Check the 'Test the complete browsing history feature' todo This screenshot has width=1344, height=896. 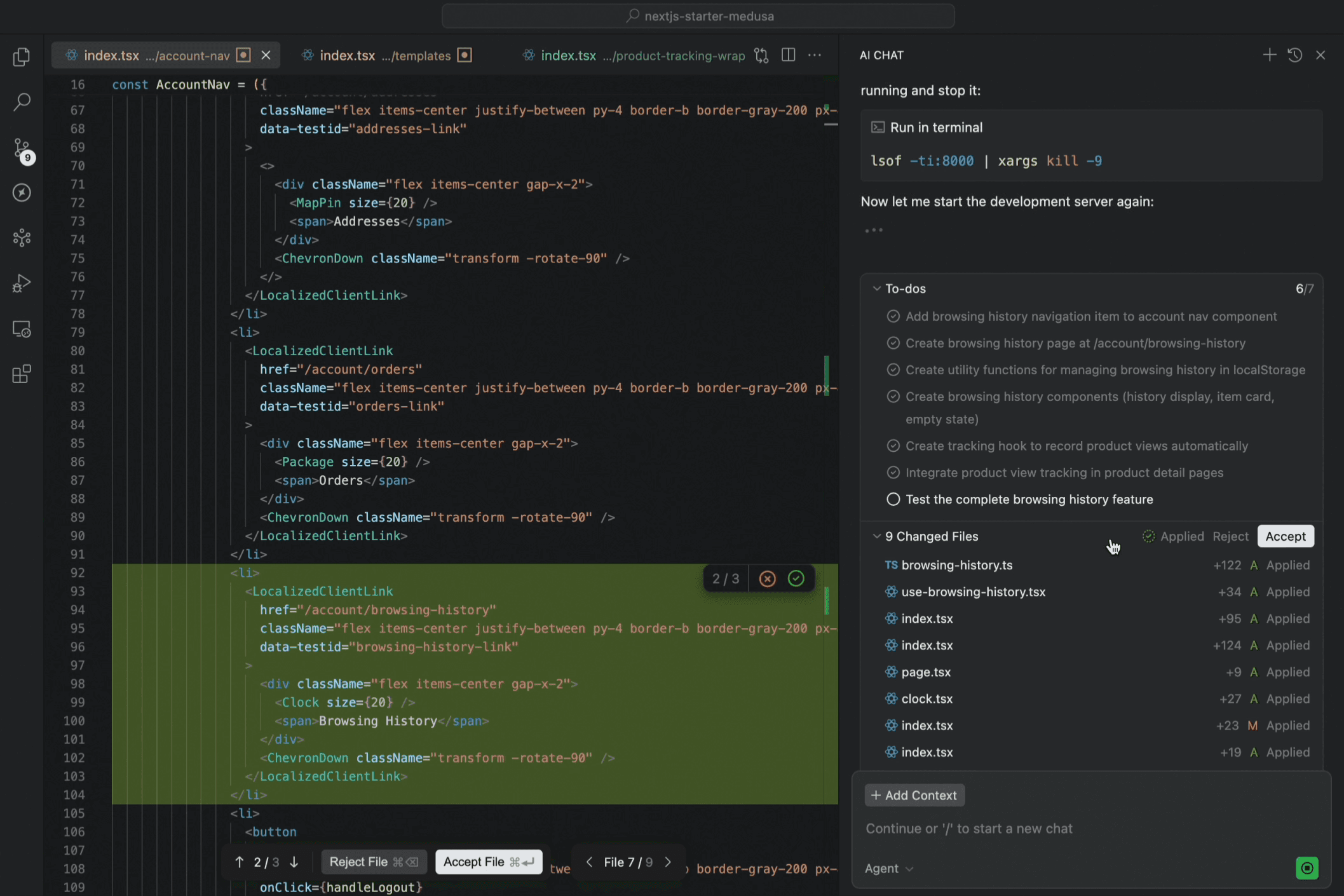893,499
